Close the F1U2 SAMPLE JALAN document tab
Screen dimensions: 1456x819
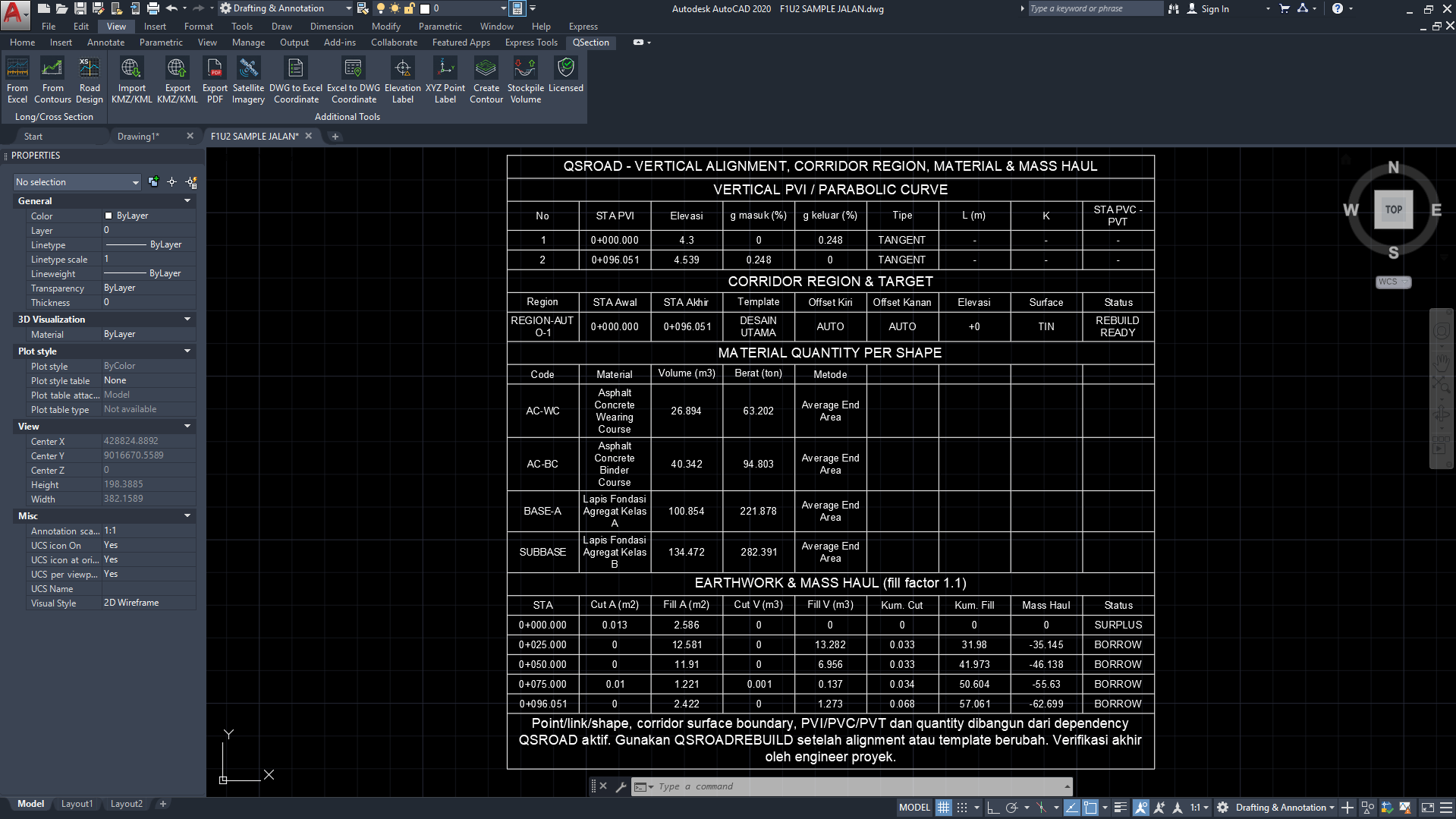pyautogui.click(x=309, y=137)
